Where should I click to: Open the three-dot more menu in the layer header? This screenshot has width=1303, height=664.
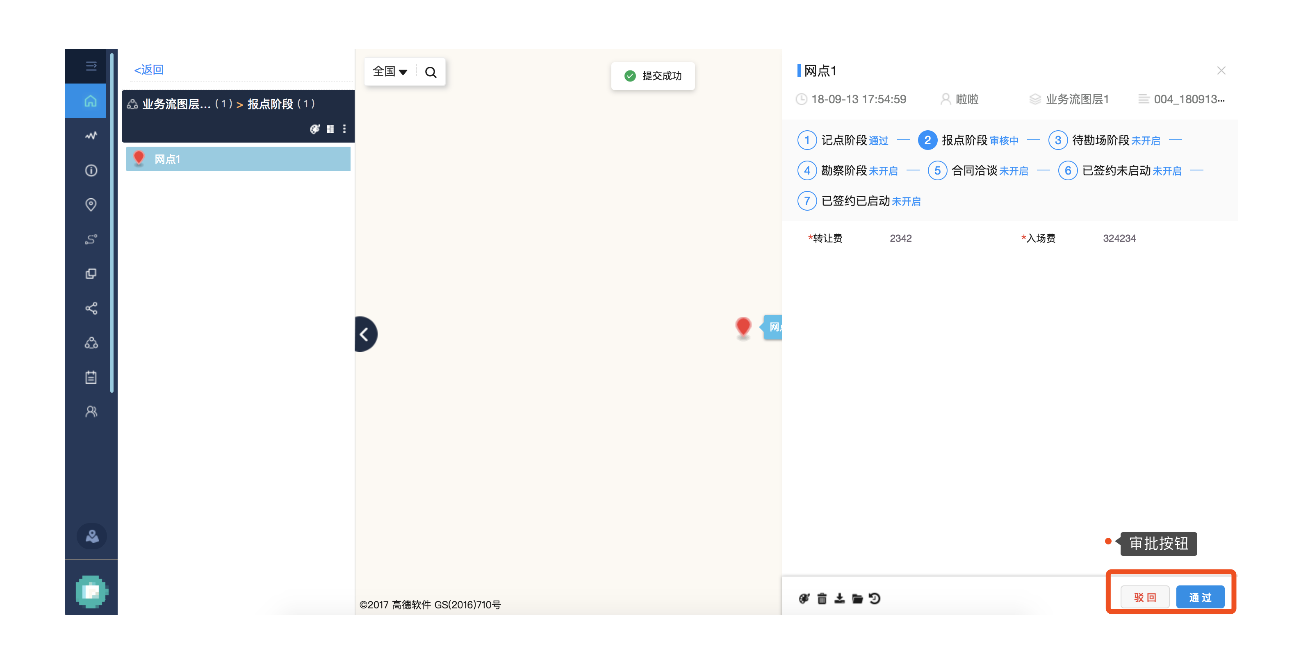click(x=345, y=129)
